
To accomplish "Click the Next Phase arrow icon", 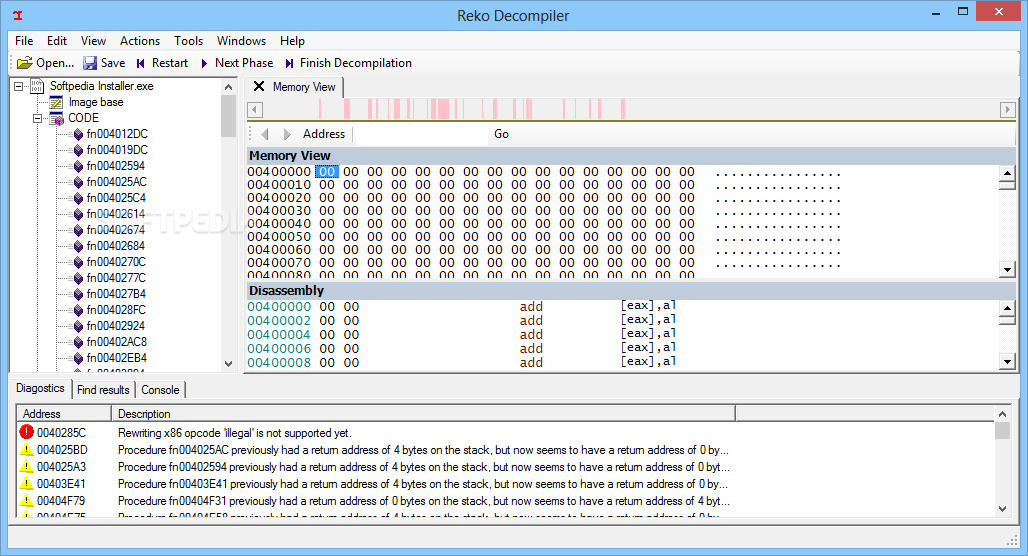I will pyautogui.click(x=205, y=63).
